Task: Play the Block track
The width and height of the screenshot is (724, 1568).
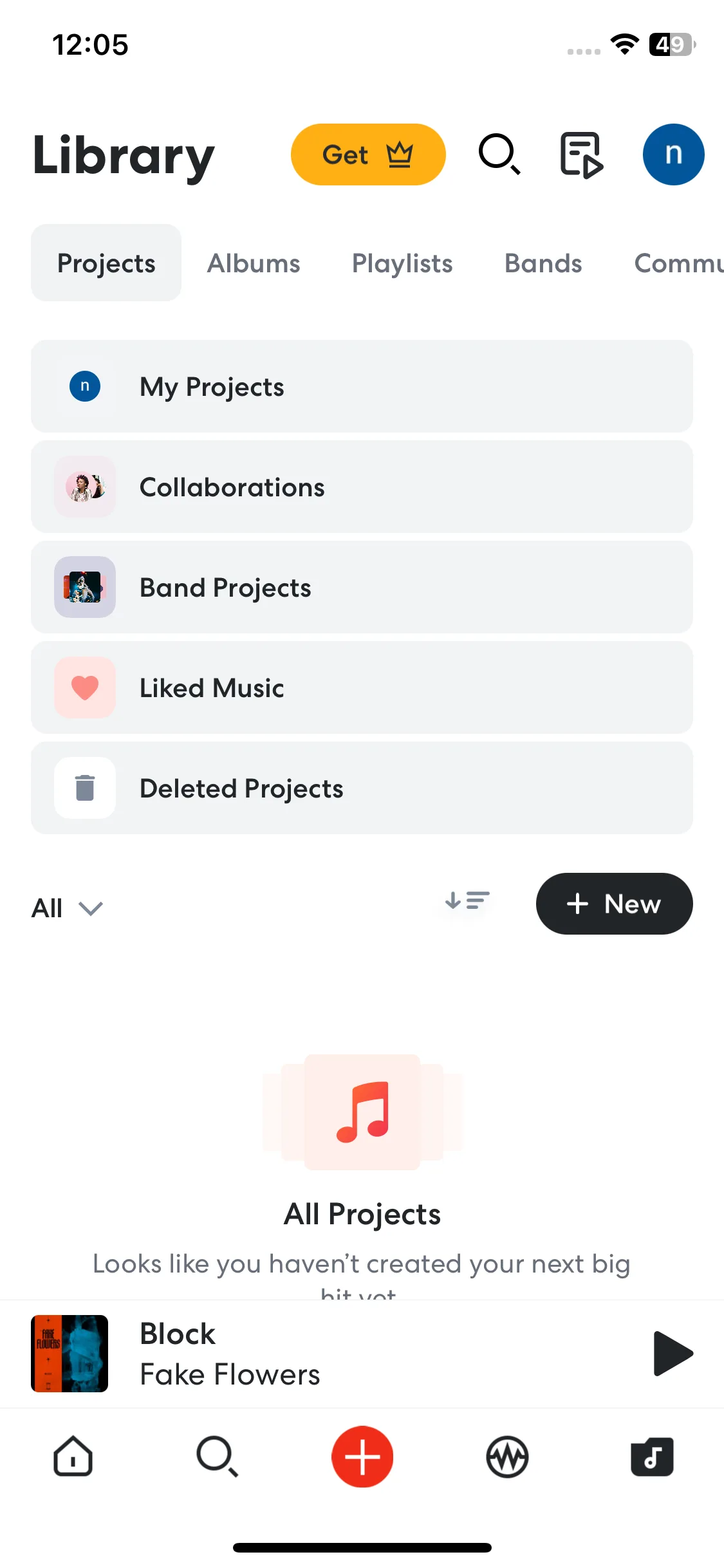Action: [673, 1353]
